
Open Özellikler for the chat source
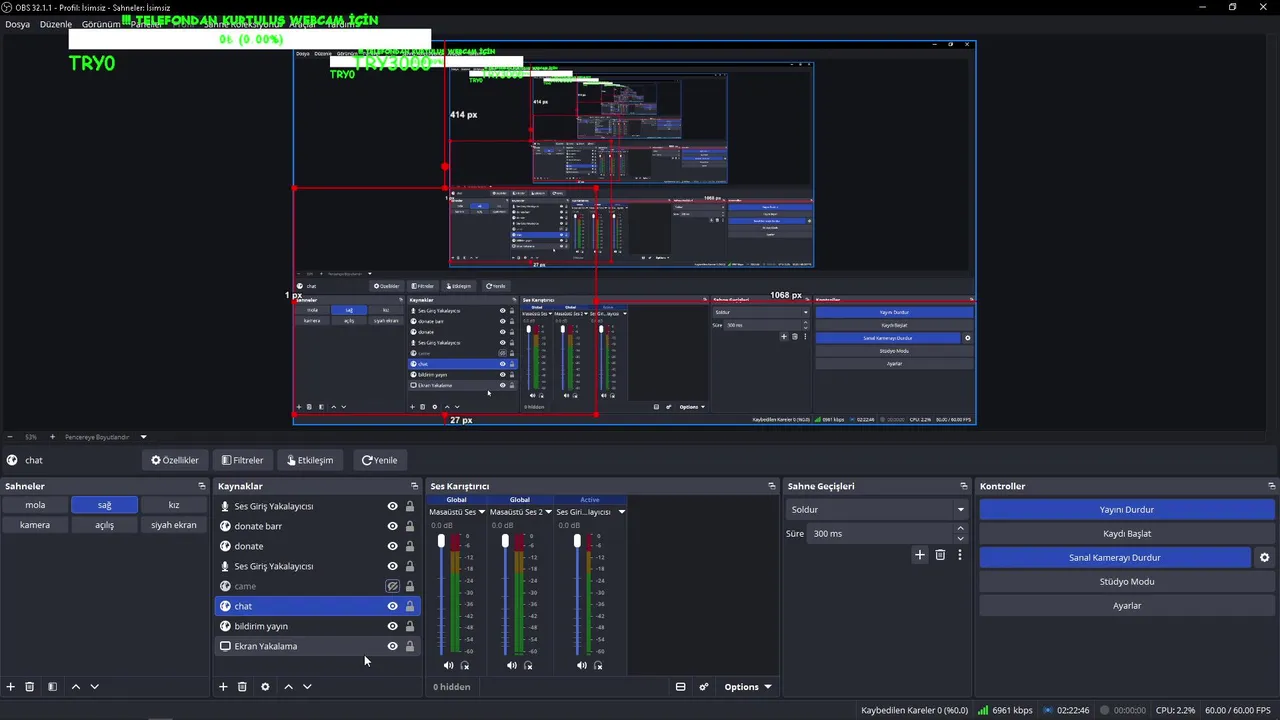point(175,460)
